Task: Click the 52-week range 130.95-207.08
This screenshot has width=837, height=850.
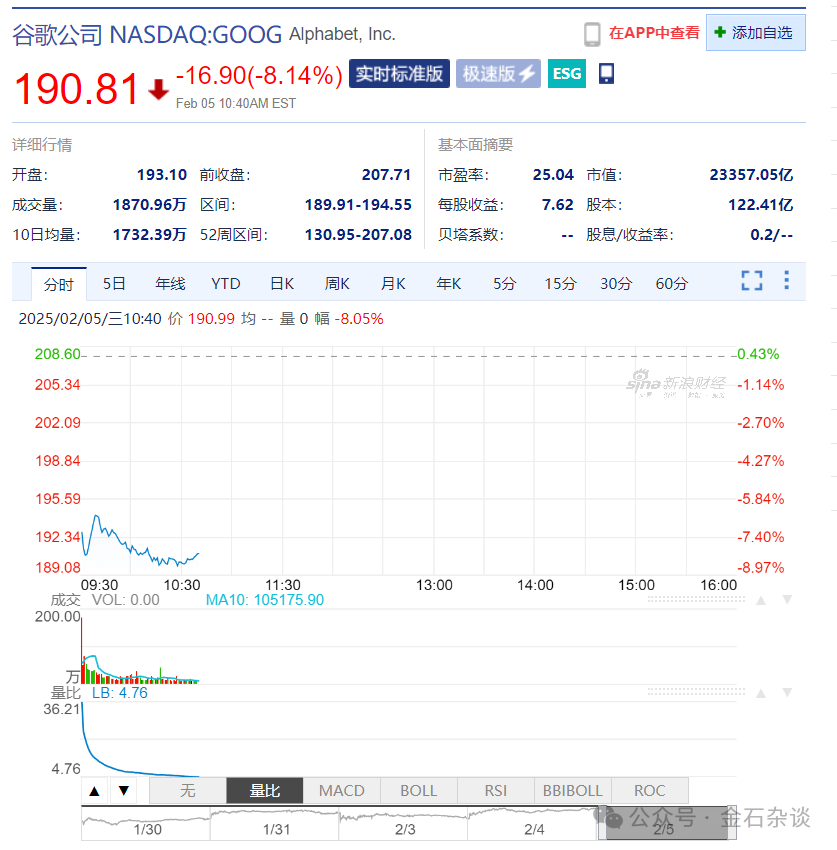Action: (358, 235)
